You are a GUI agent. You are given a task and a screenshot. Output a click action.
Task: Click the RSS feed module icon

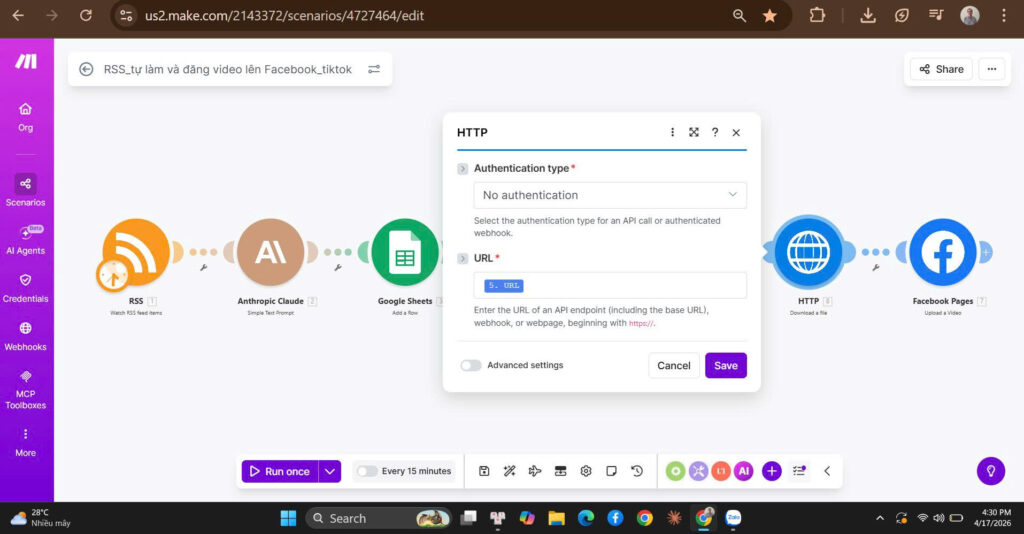tap(136, 253)
